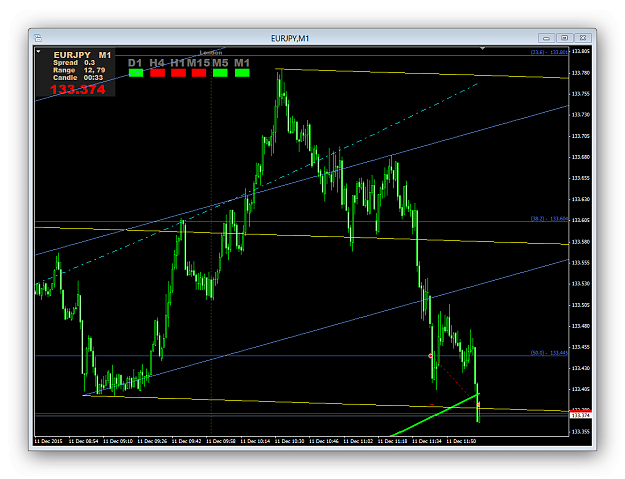Click the '11 Dec 11:02' time label

click(358, 441)
